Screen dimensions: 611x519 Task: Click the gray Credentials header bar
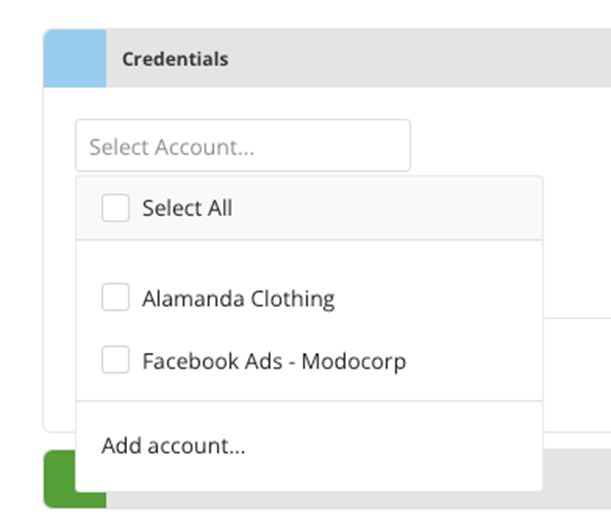tap(358, 58)
